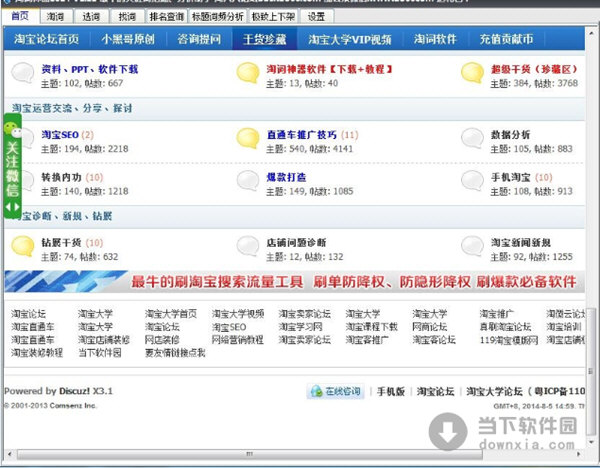Click the 在线咨询 button in footer
Viewport: 600px width, 468px height.
point(335,391)
